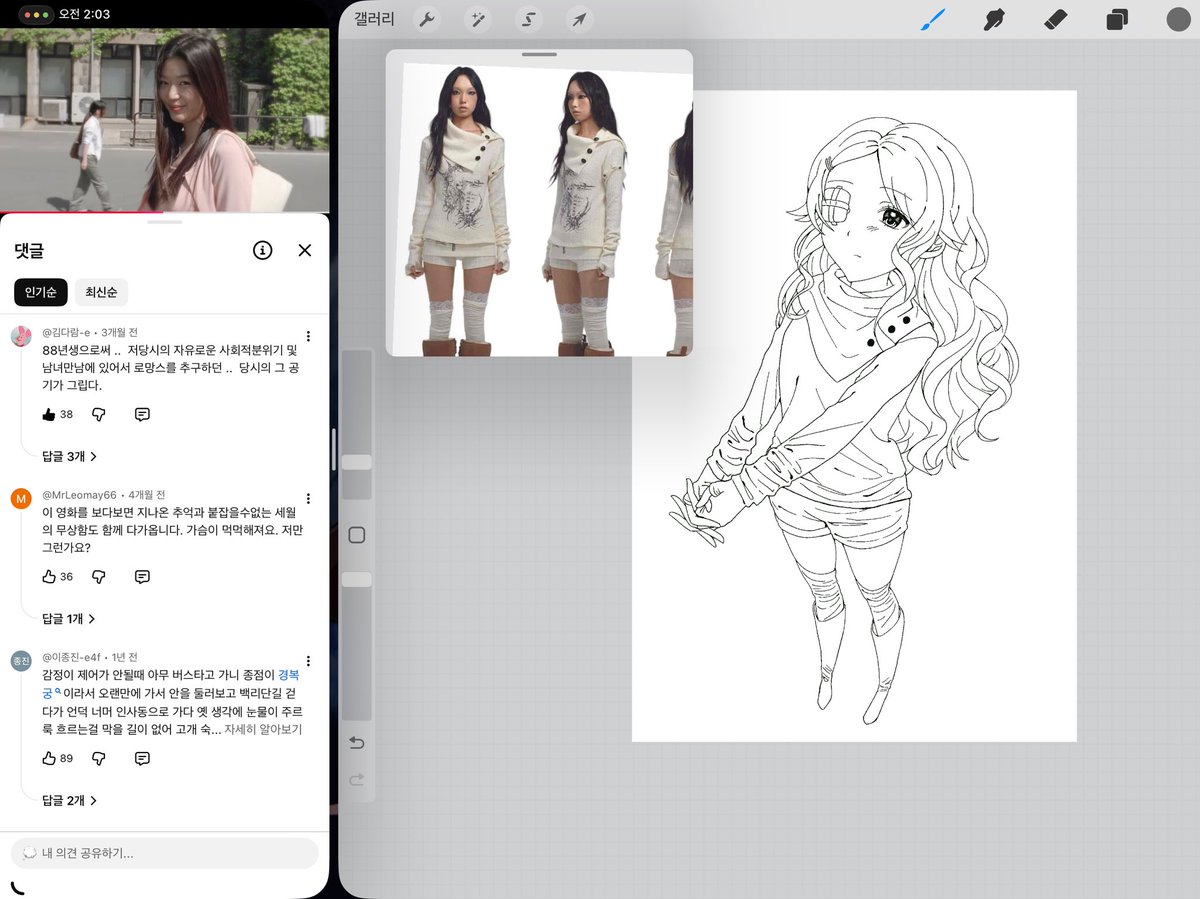
Task: Close the 댓글 comments panel
Action: pos(305,250)
